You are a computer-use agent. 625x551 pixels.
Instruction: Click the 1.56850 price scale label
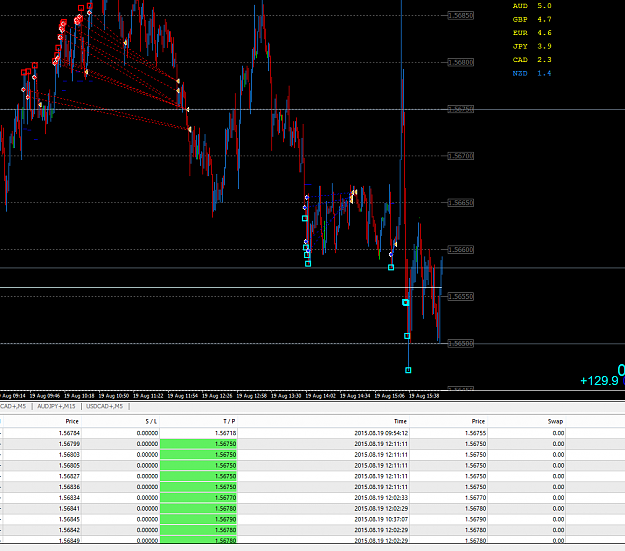(x=461, y=16)
